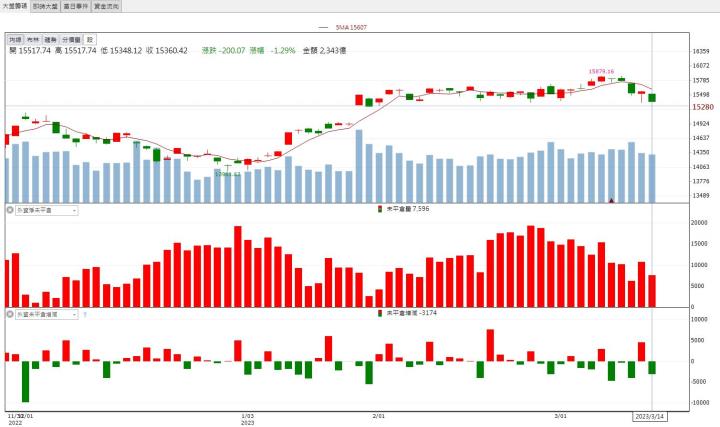Click the 漲幅 -1.29% value

coord(272,51)
